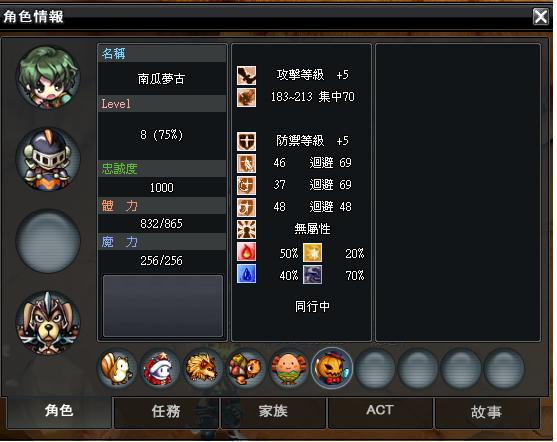Click the water resistance drop icon
This screenshot has width=557, height=442.
click(246, 274)
